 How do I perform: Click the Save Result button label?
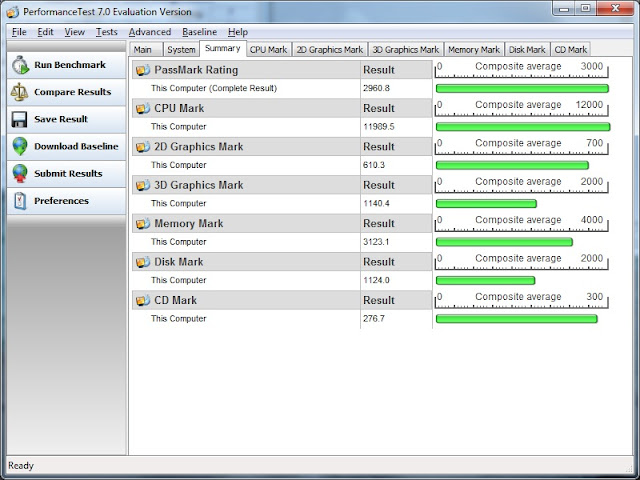coord(61,119)
